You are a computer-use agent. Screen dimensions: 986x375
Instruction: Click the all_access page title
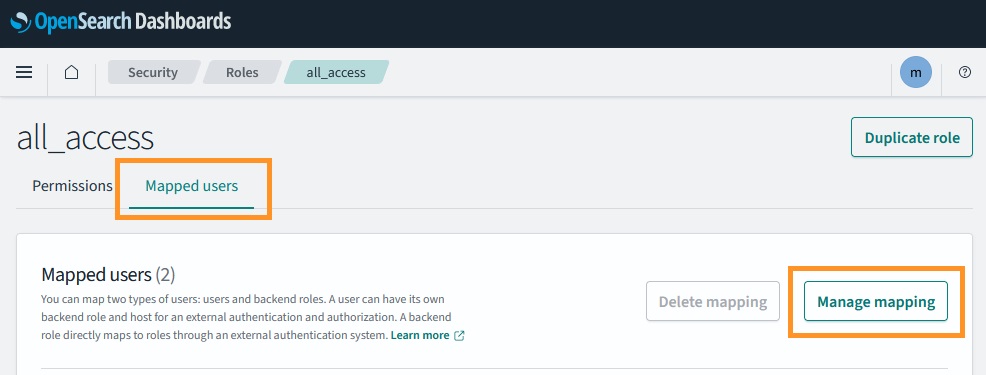pos(85,138)
